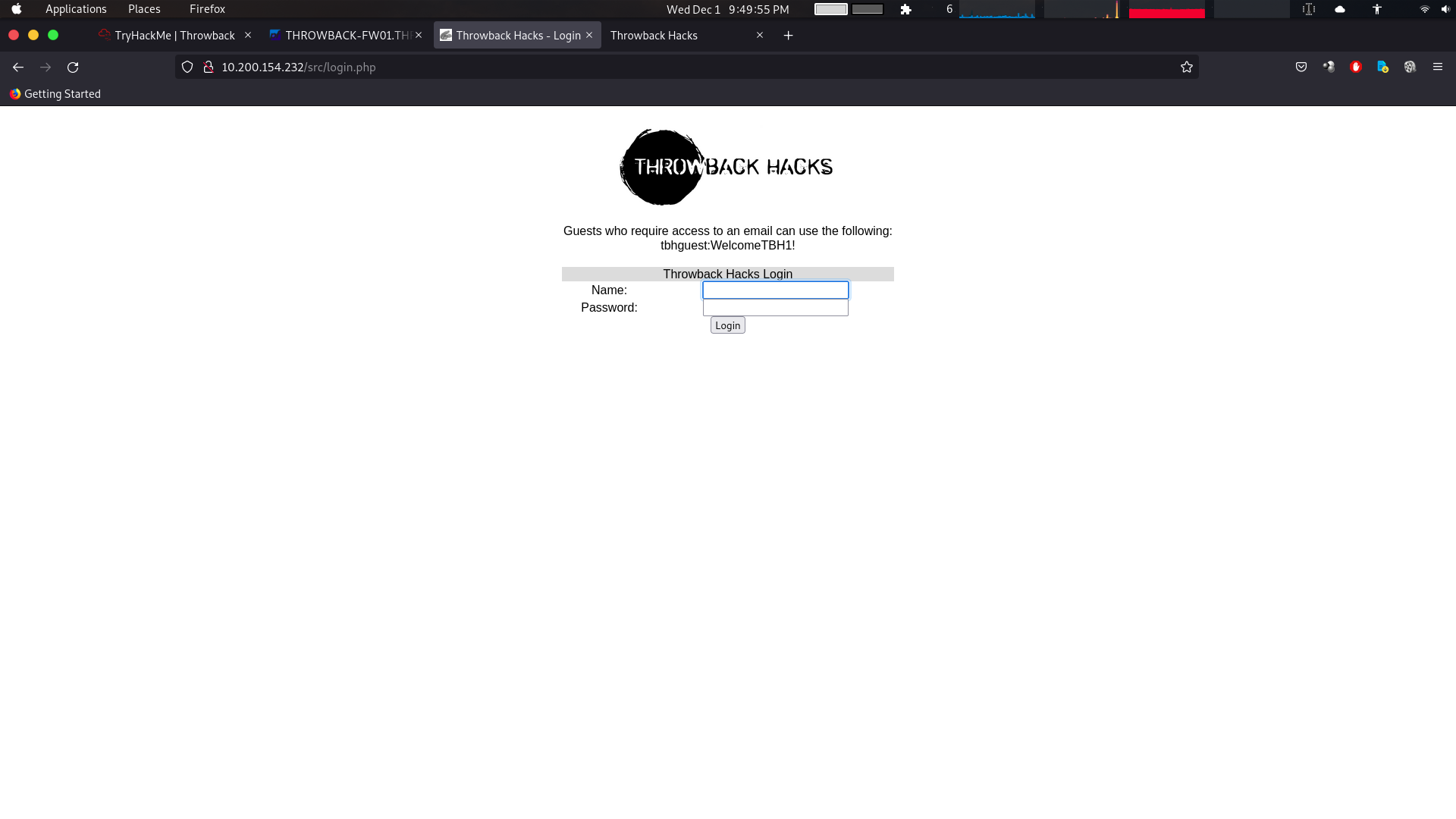Open the Applications menu in the top bar

tap(76, 9)
